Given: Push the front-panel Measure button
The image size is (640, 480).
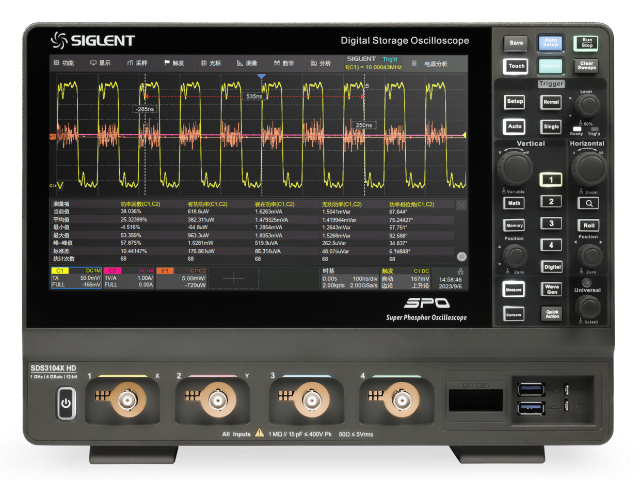Looking at the screenshot, I should (x=513, y=290).
